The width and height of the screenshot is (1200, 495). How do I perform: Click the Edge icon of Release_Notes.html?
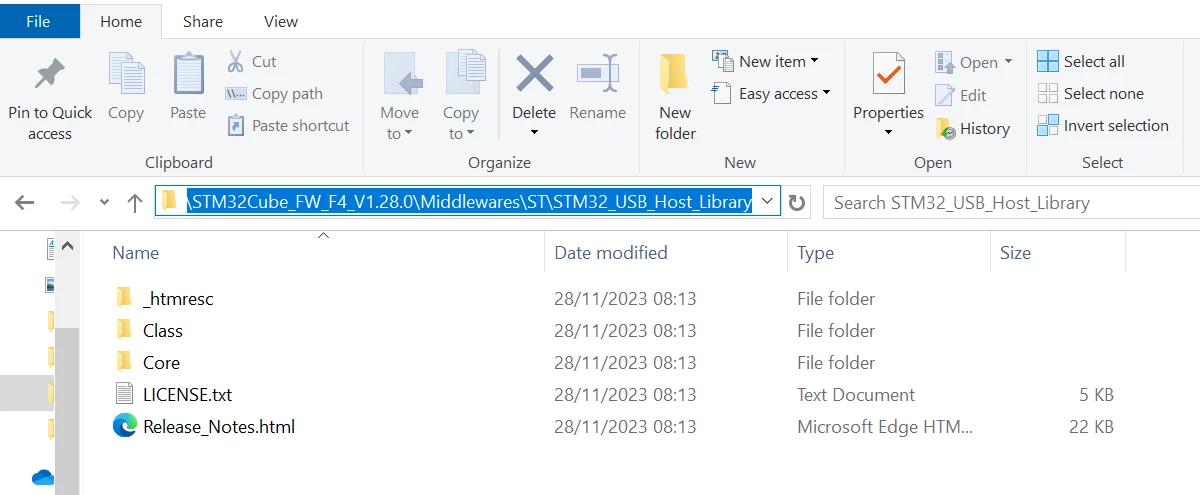tap(124, 426)
